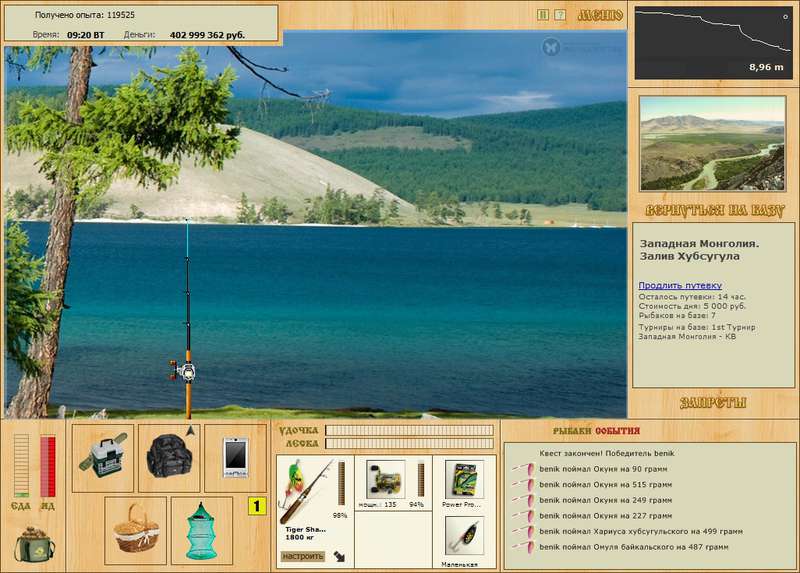Click the Турниры на базе: 1st Турнир text
This screenshot has width=800, height=573.
(x=697, y=327)
